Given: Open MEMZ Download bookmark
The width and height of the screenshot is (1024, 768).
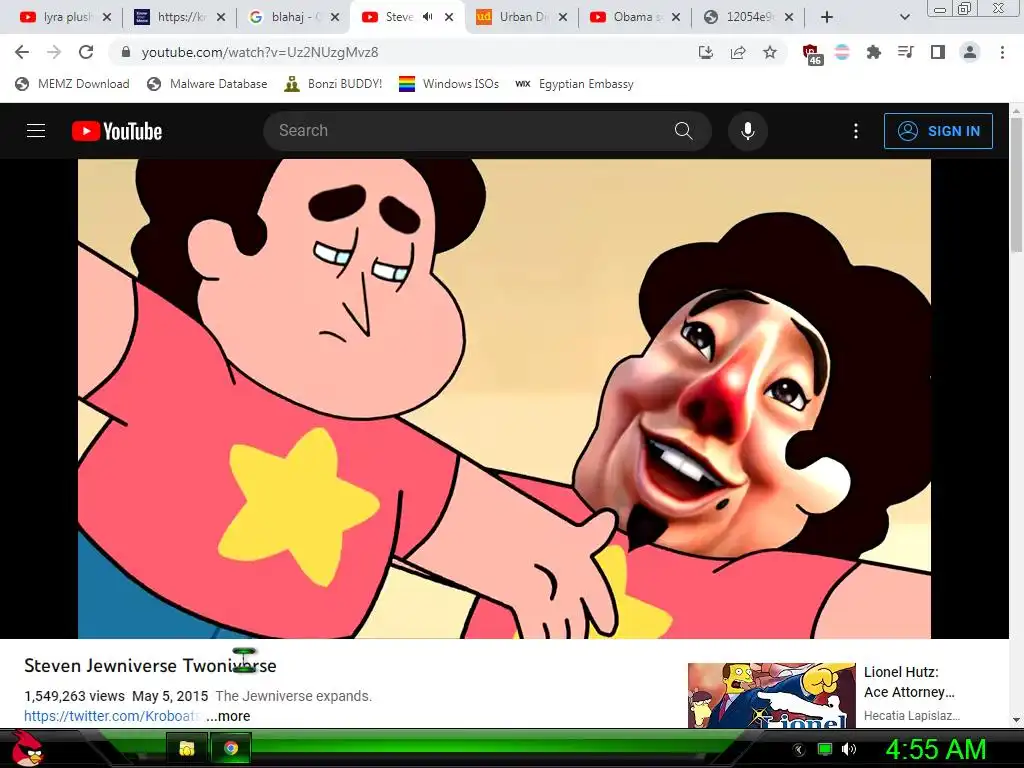Looking at the screenshot, I should tap(72, 84).
